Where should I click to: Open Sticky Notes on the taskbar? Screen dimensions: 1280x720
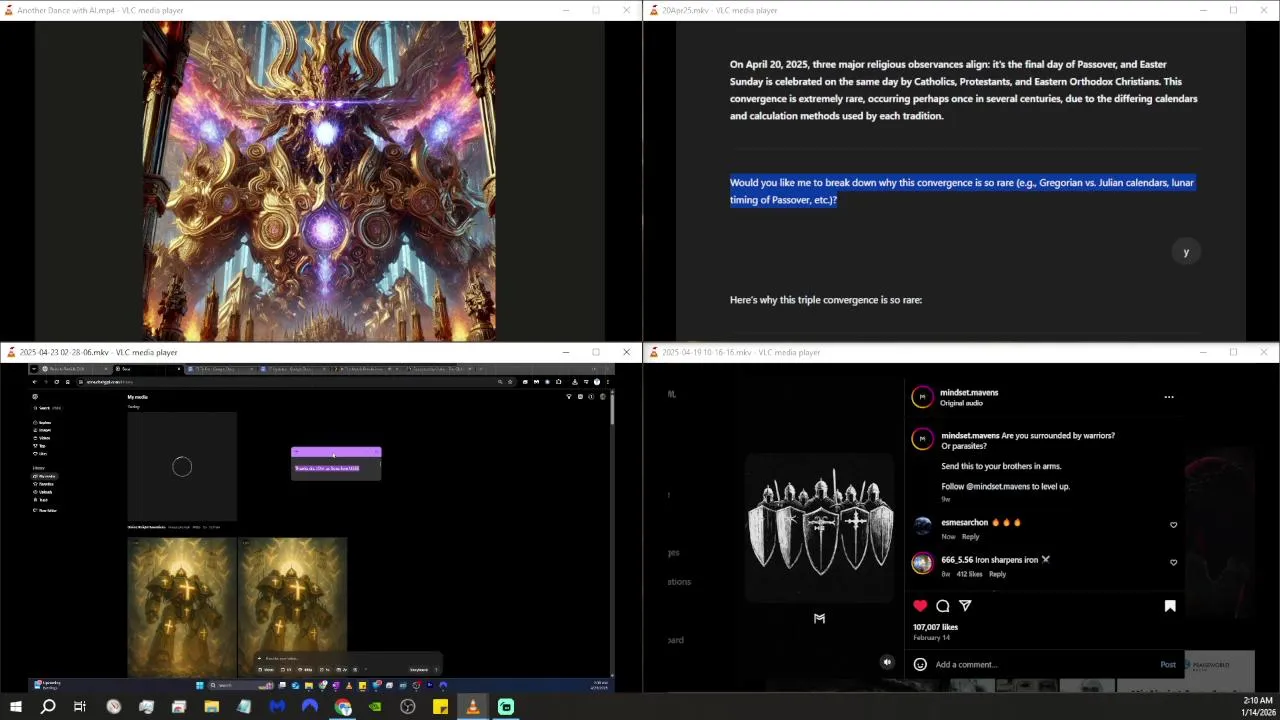[x=440, y=707]
